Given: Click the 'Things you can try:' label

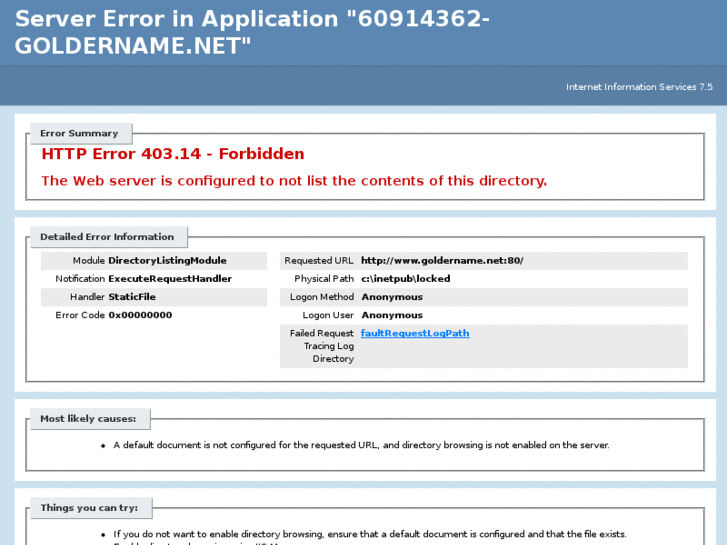Looking at the screenshot, I should (x=89, y=508).
